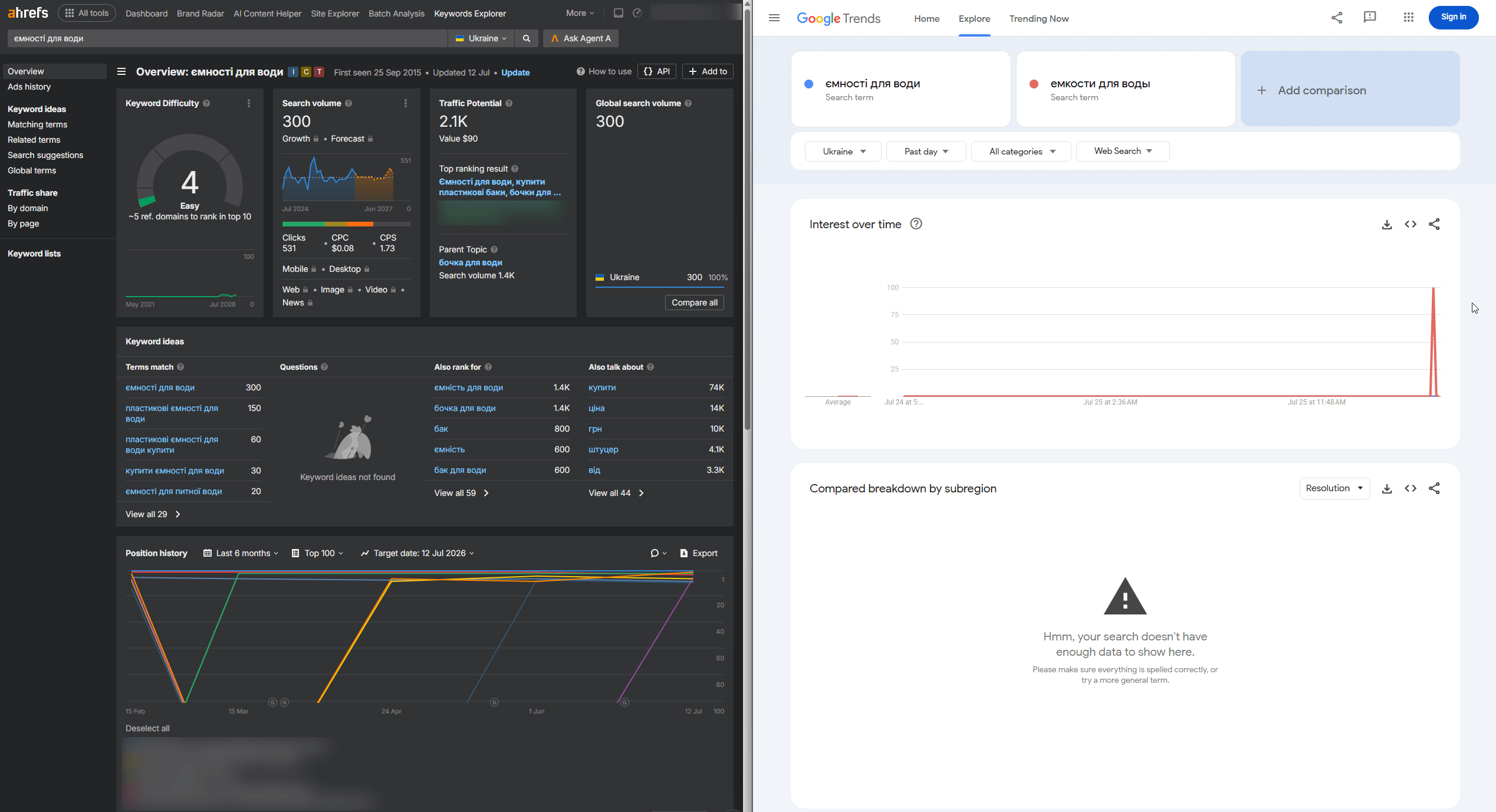Click embed icon for subregion breakdown
This screenshot has height=812, width=1496.
click(x=1410, y=489)
